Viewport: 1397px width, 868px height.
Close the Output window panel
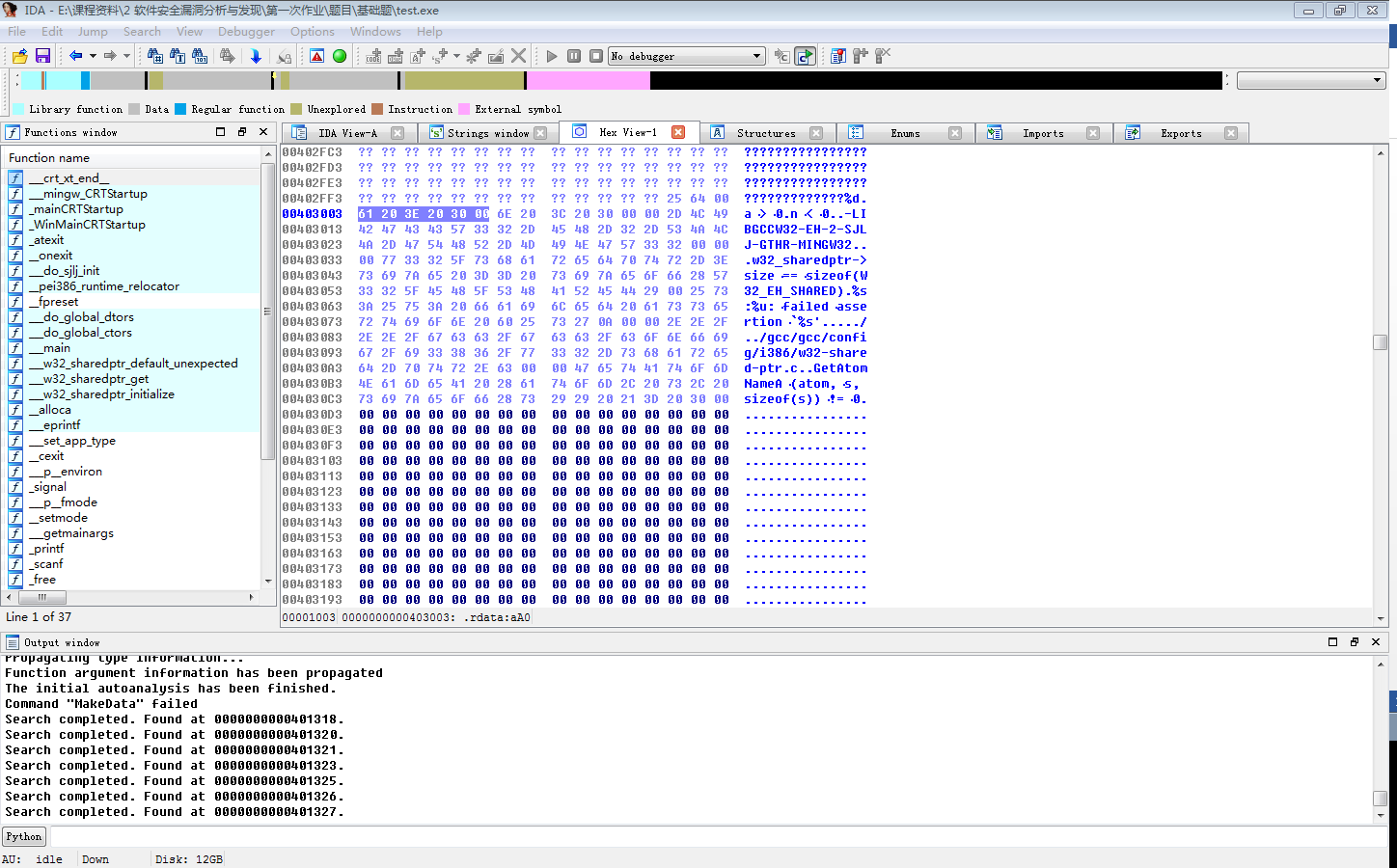[x=1376, y=642]
